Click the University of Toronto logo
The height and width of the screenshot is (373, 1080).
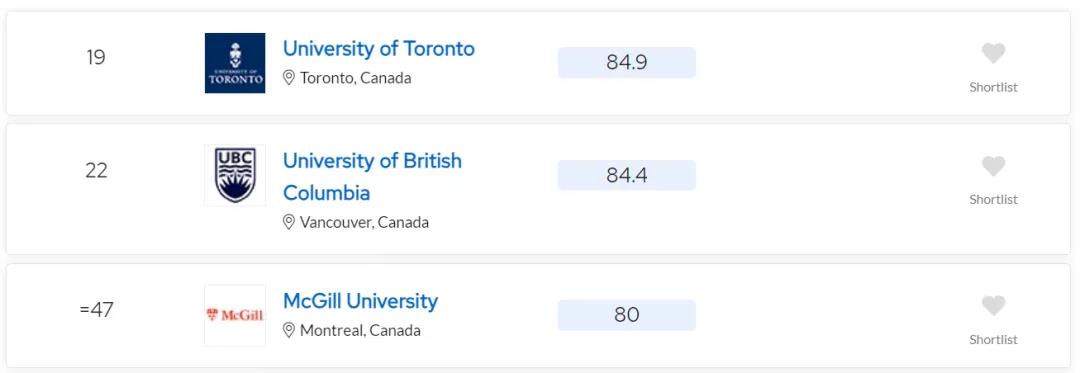[x=235, y=63]
